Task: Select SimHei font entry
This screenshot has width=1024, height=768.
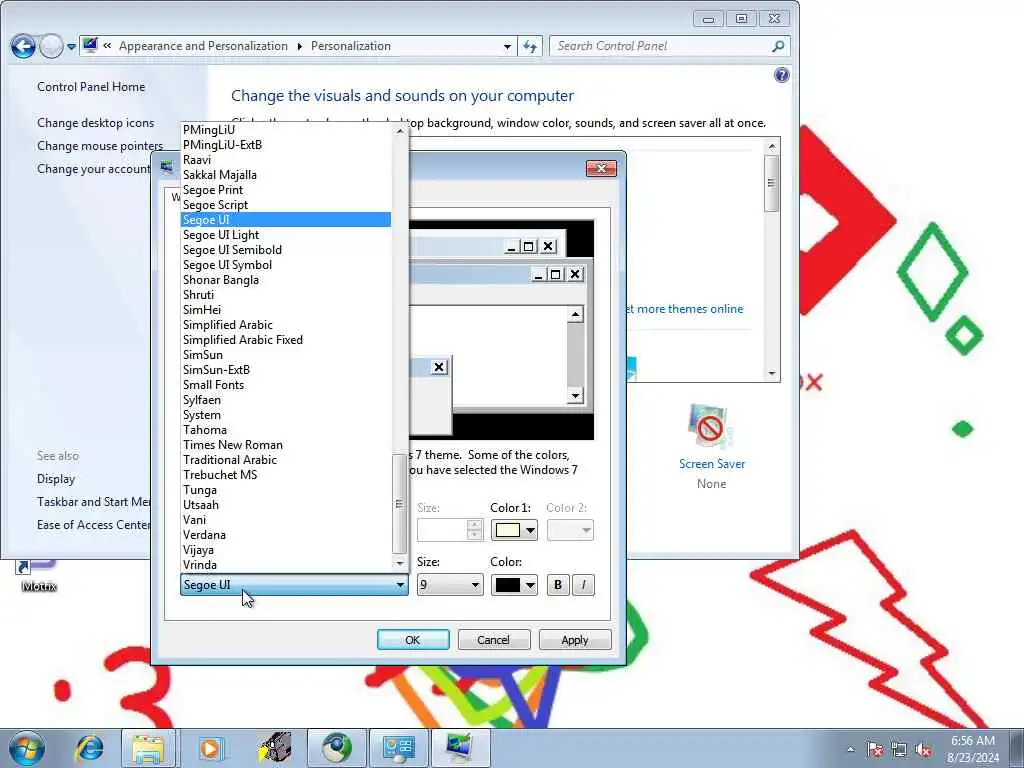Action: click(286, 310)
